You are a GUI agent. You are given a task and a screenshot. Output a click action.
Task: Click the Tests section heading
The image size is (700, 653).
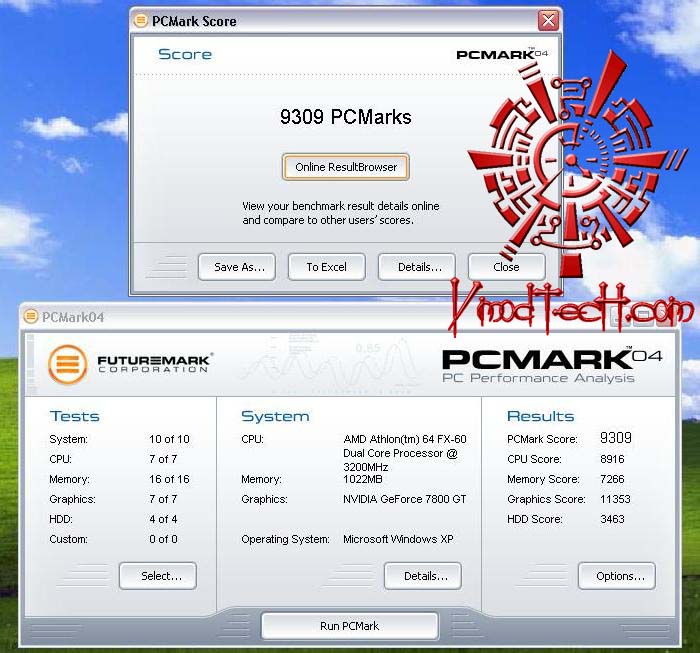coord(75,416)
